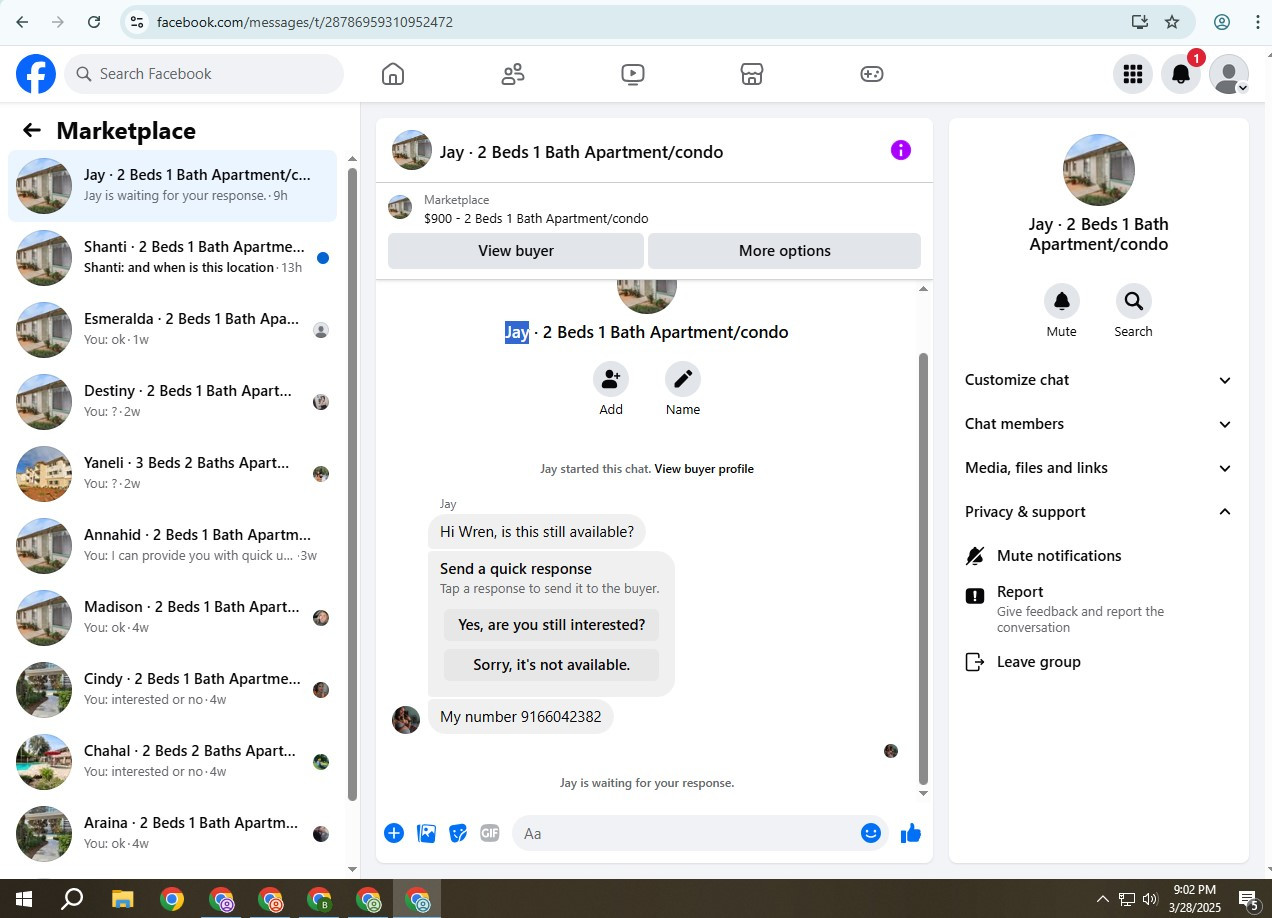Open the Friends icon in top navigation
The height and width of the screenshot is (918, 1272).
513,74
